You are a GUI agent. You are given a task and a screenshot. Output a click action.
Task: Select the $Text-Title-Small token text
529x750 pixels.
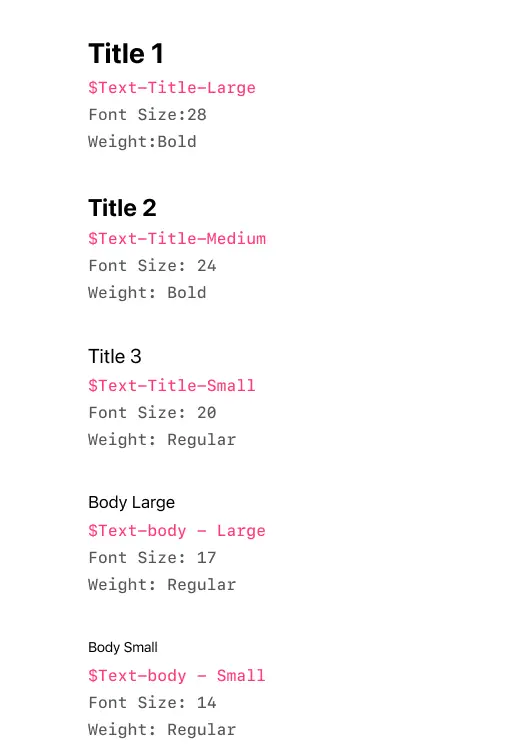coord(172,386)
